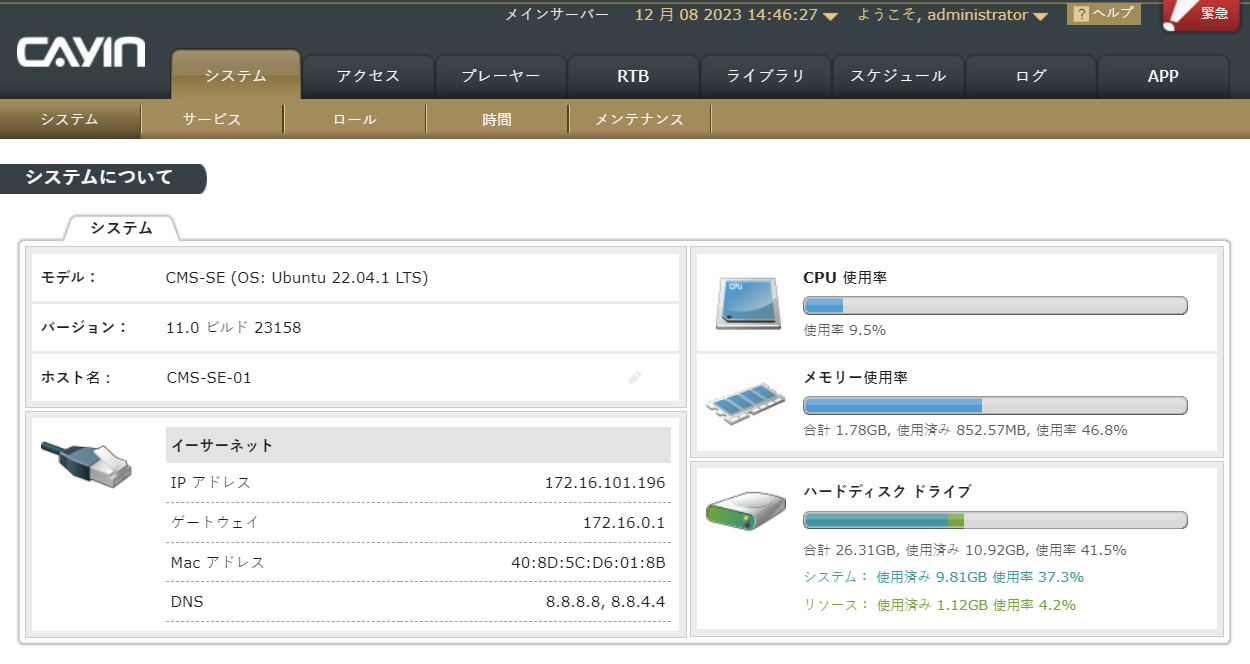The image size is (1250, 664).
Task: Expand the date and time dropdown arrow
Action: pyautogui.click(x=830, y=16)
